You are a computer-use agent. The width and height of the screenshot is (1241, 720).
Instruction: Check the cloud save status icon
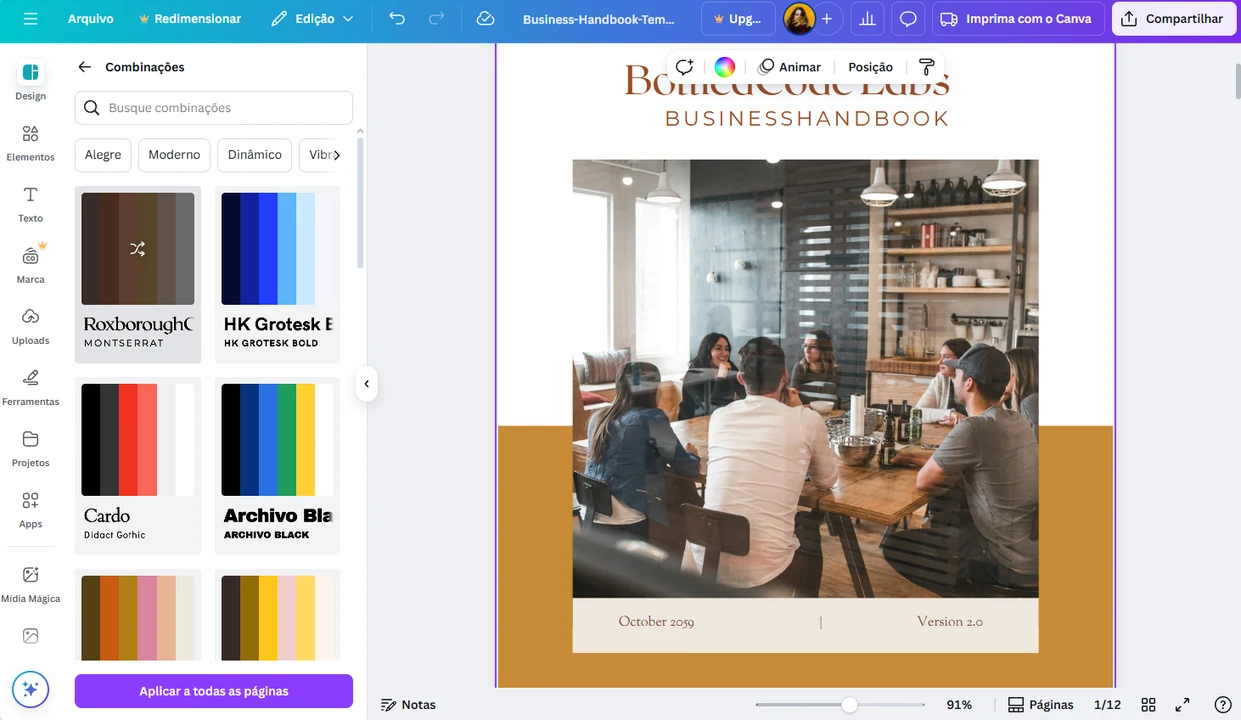click(485, 19)
